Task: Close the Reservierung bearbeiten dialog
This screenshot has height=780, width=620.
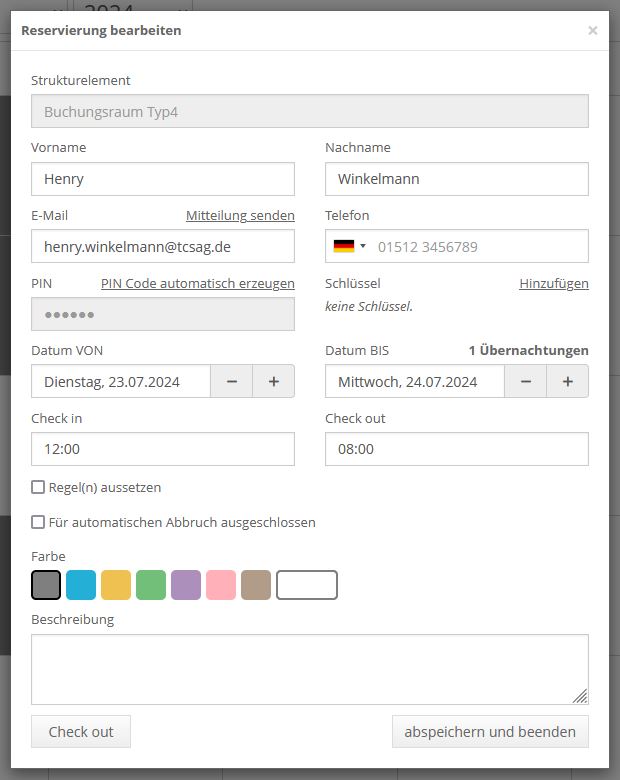Action: (x=592, y=30)
